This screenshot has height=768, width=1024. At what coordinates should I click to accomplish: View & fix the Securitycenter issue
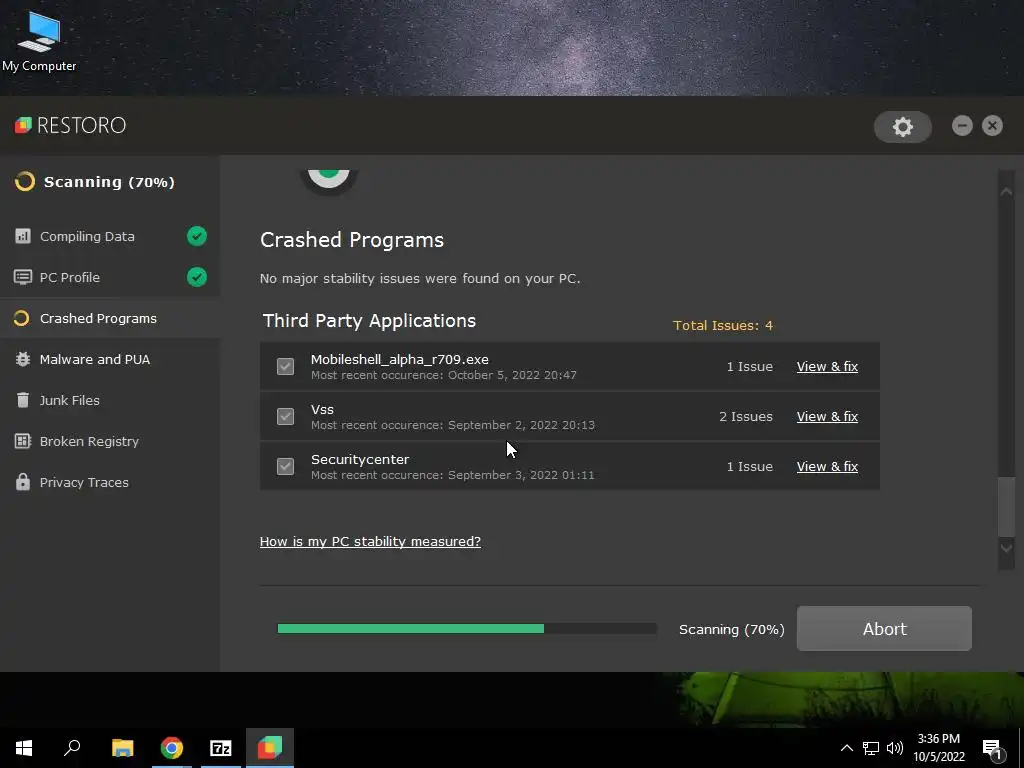tap(827, 466)
